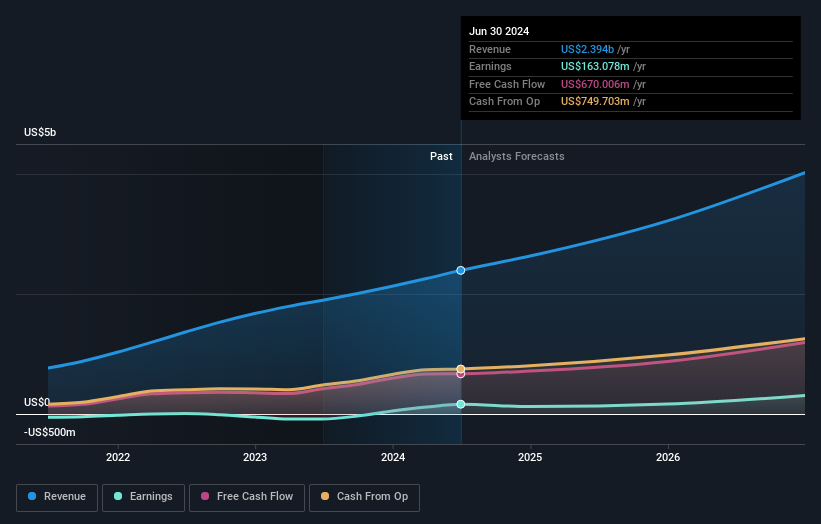Click the US$670.006m free cash flow value

(595, 84)
